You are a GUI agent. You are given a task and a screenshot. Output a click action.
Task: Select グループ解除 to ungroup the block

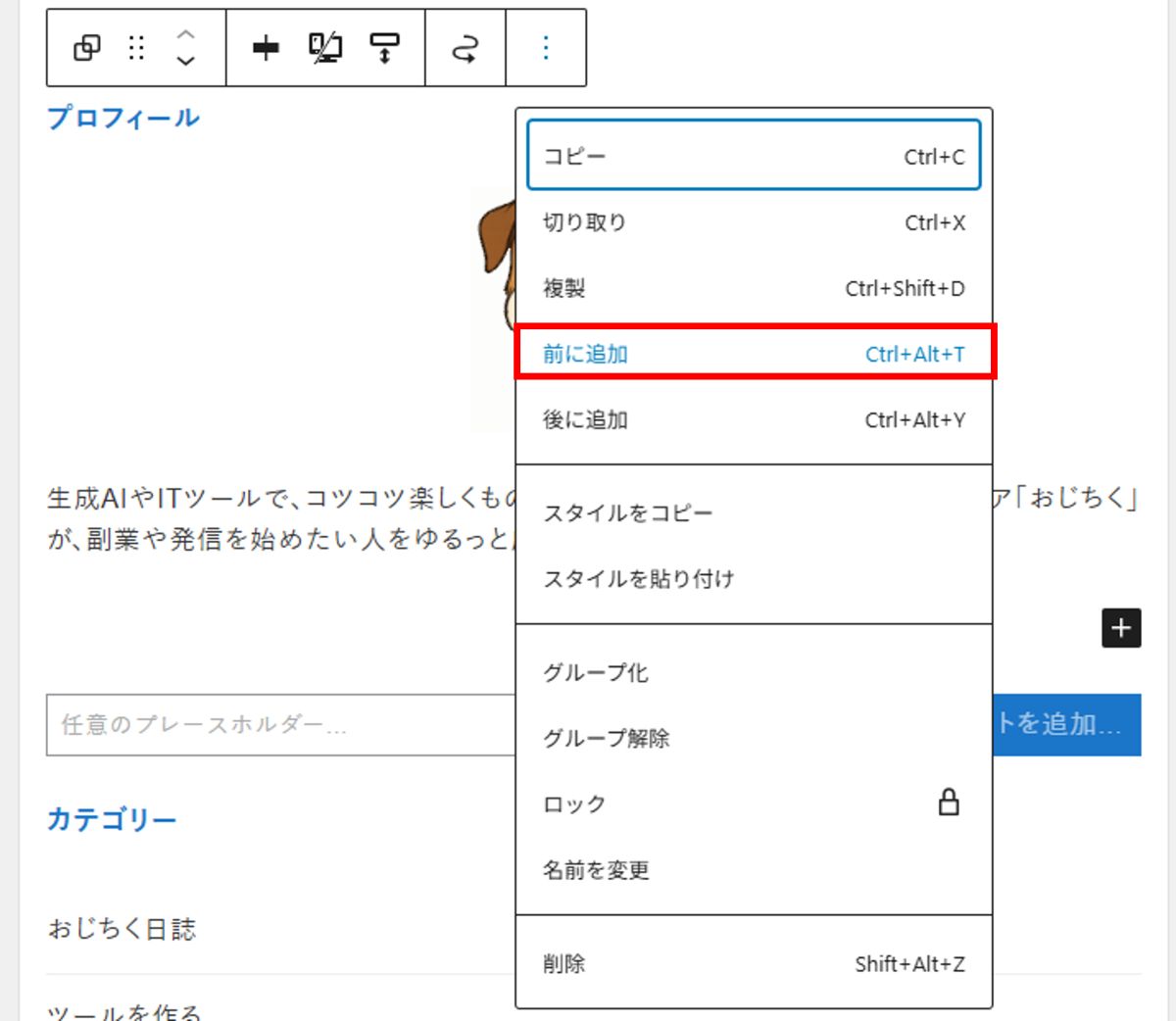coord(753,738)
